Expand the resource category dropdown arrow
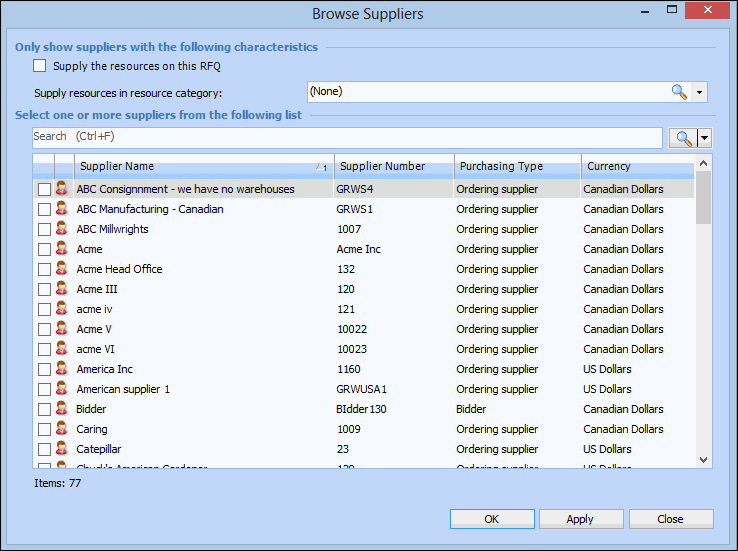Screen dimensions: 738x551 point(700,92)
